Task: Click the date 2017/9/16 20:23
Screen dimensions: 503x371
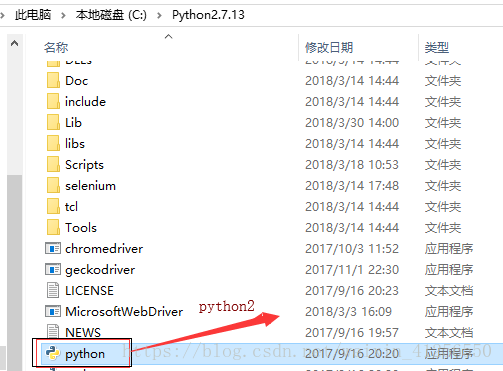Action: 352,291
